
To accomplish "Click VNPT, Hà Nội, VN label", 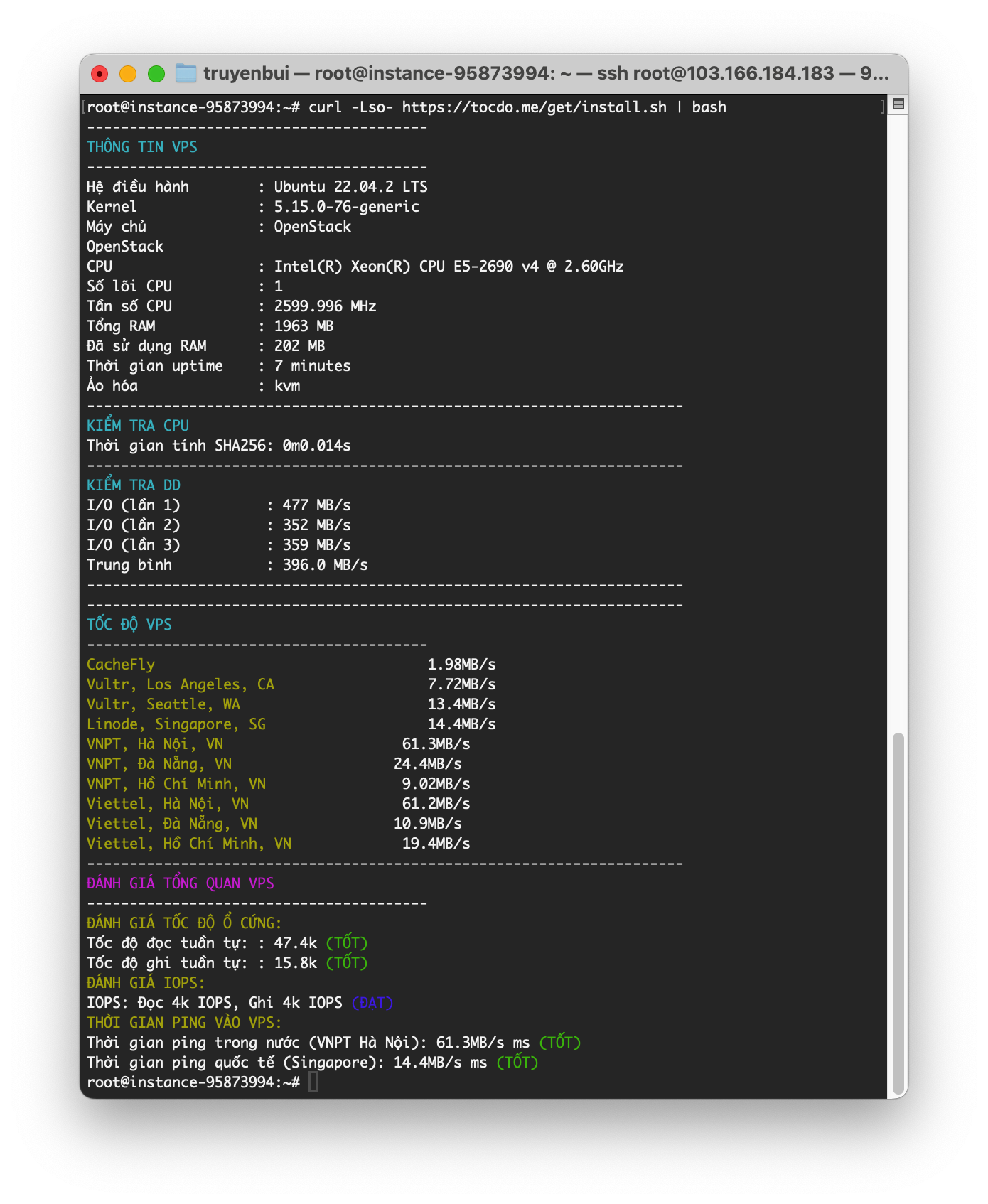I will coord(155,744).
